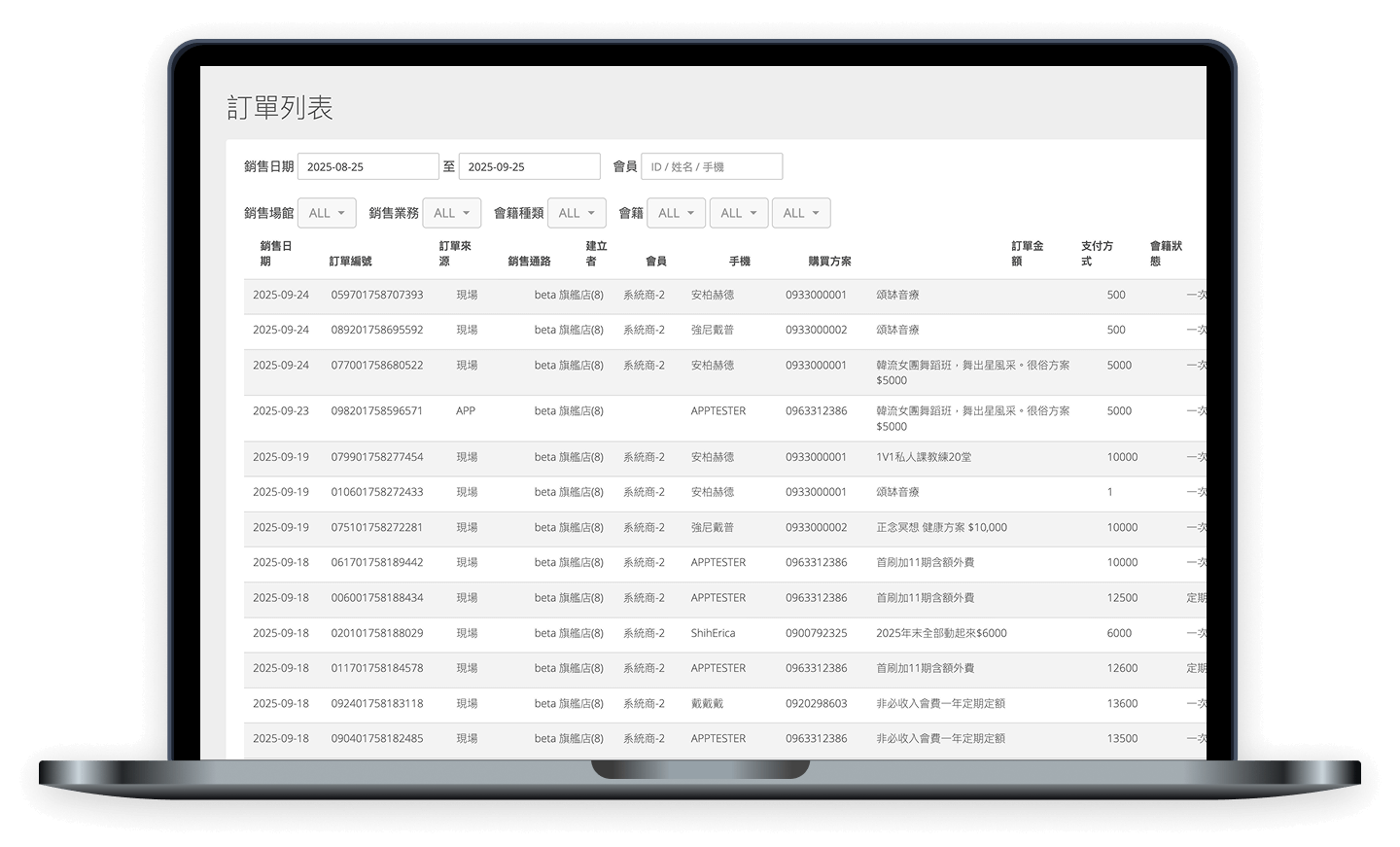Click phone number 0933000002 for 強尼戴普
This screenshot has height=847, width=1400.
[816, 330]
